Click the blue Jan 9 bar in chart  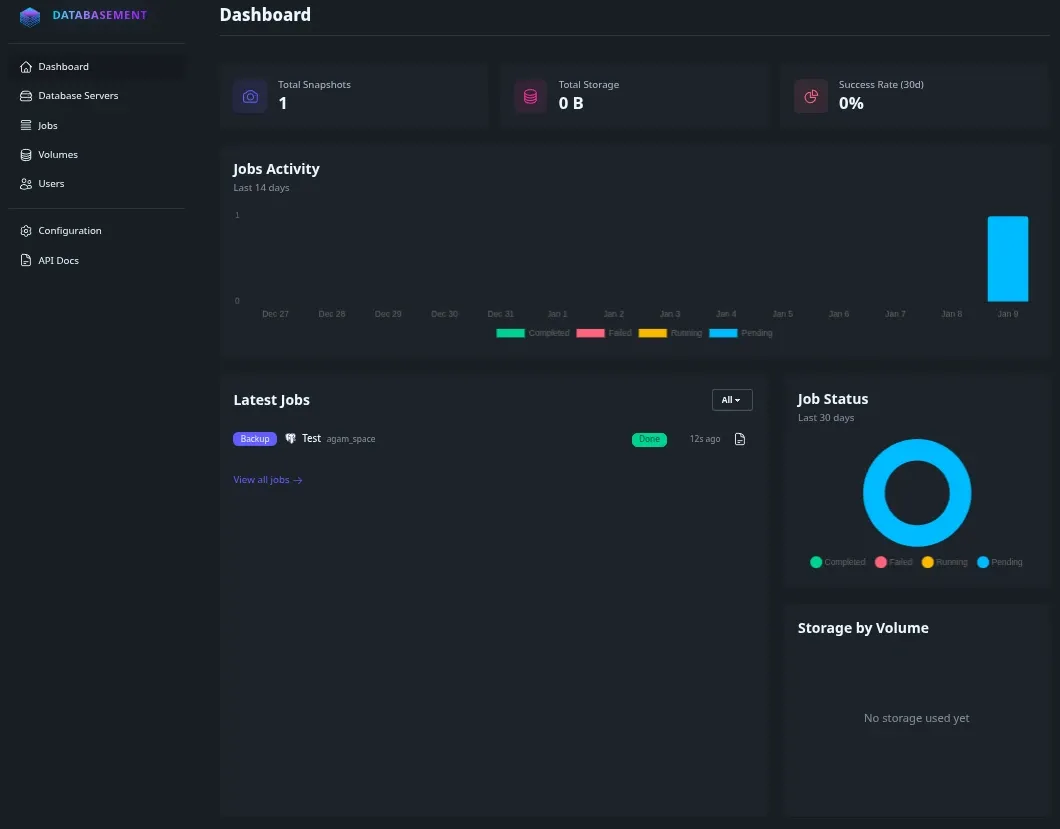click(1007, 259)
